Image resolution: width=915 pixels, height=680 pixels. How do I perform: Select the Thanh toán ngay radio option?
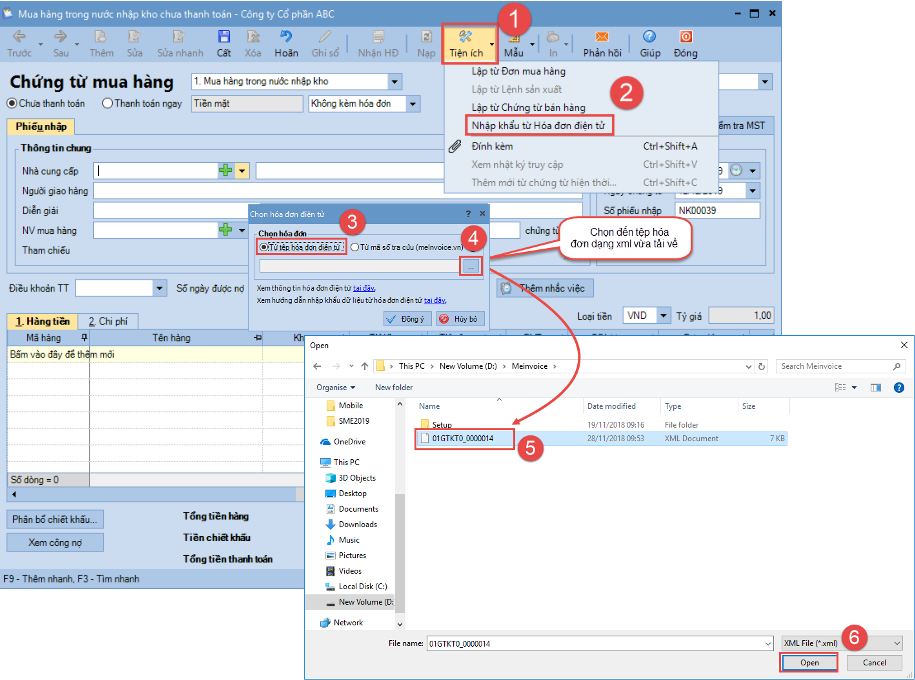(107, 103)
